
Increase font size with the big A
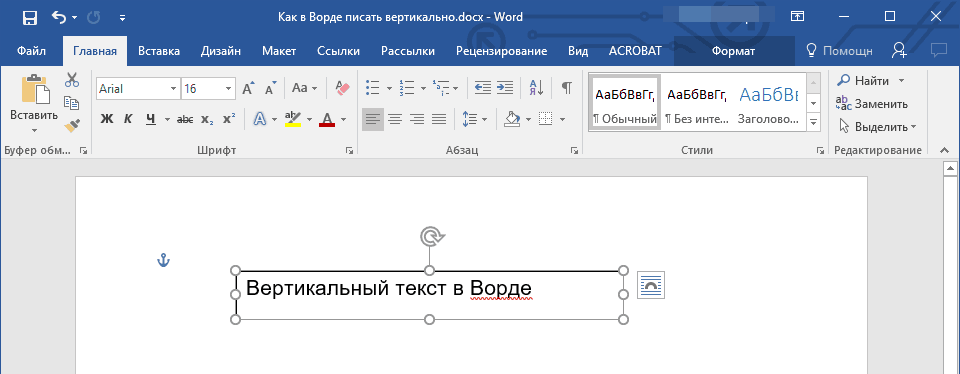click(248, 89)
